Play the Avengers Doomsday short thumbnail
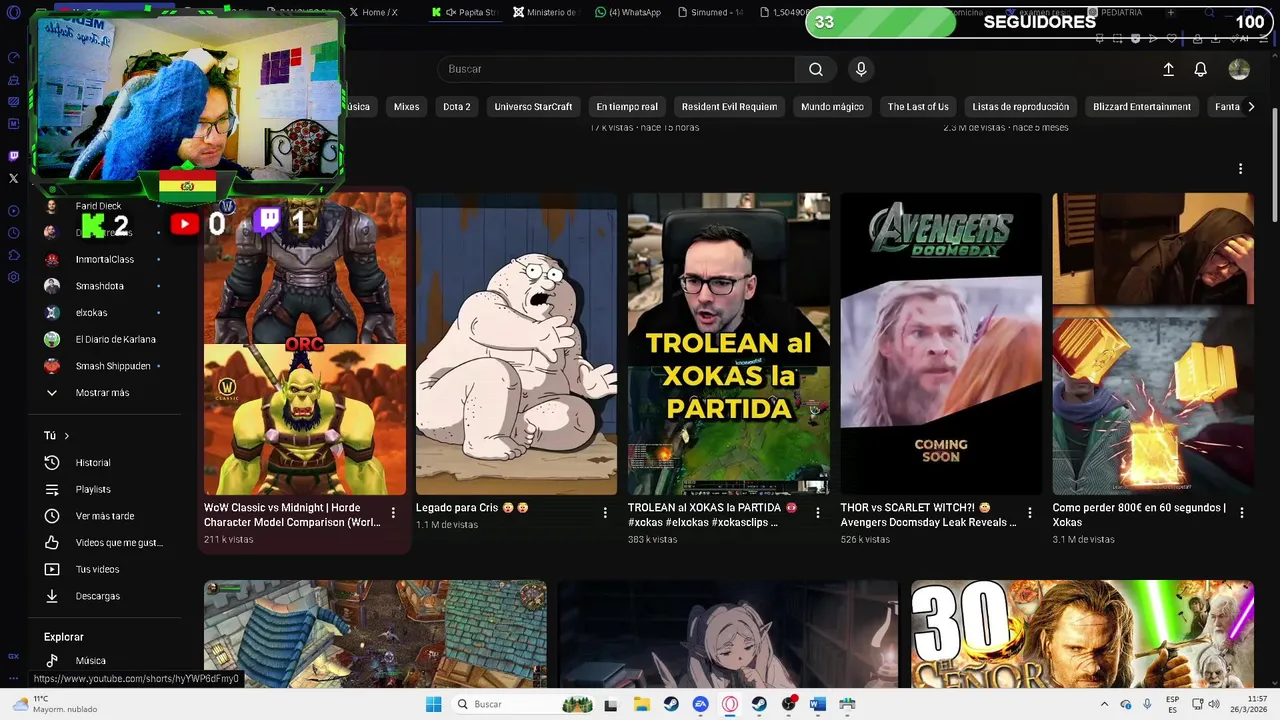The image size is (1280, 720). tap(941, 344)
